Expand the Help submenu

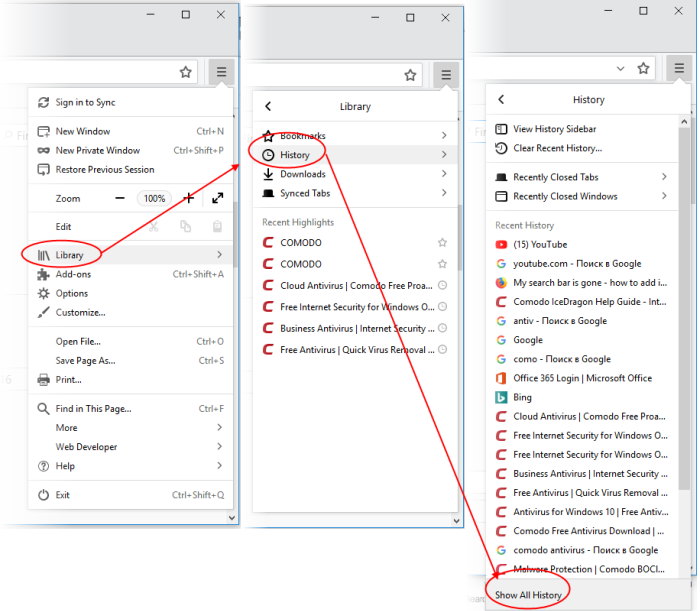[130, 466]
